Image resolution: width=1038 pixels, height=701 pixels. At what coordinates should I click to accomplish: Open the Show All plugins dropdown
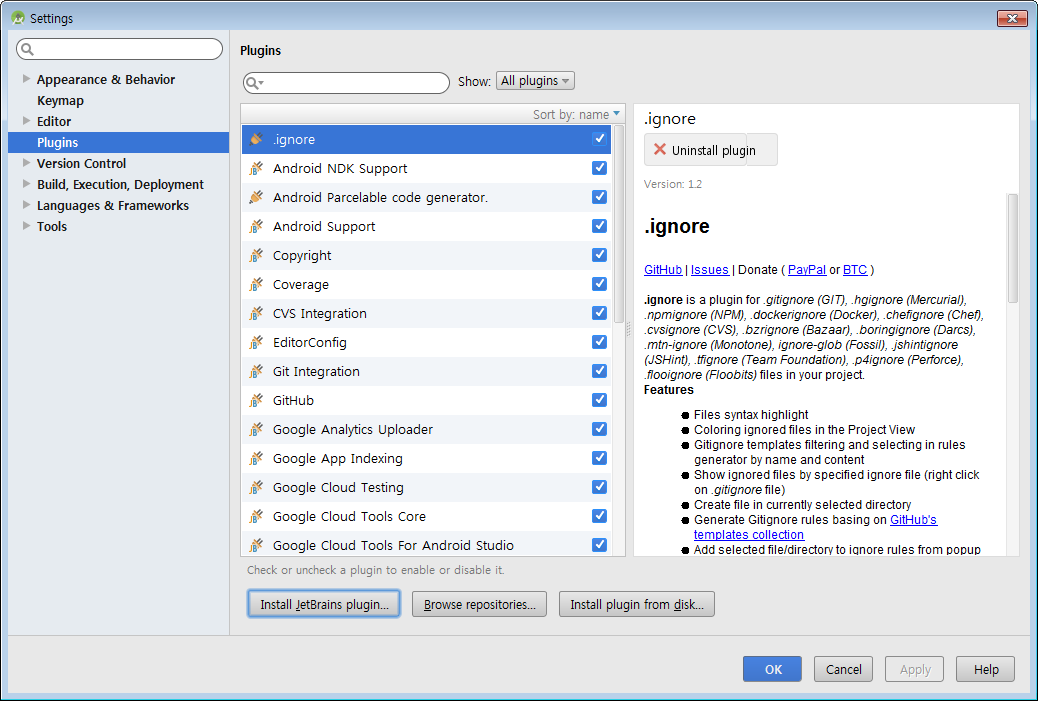[x=535, y=81]
